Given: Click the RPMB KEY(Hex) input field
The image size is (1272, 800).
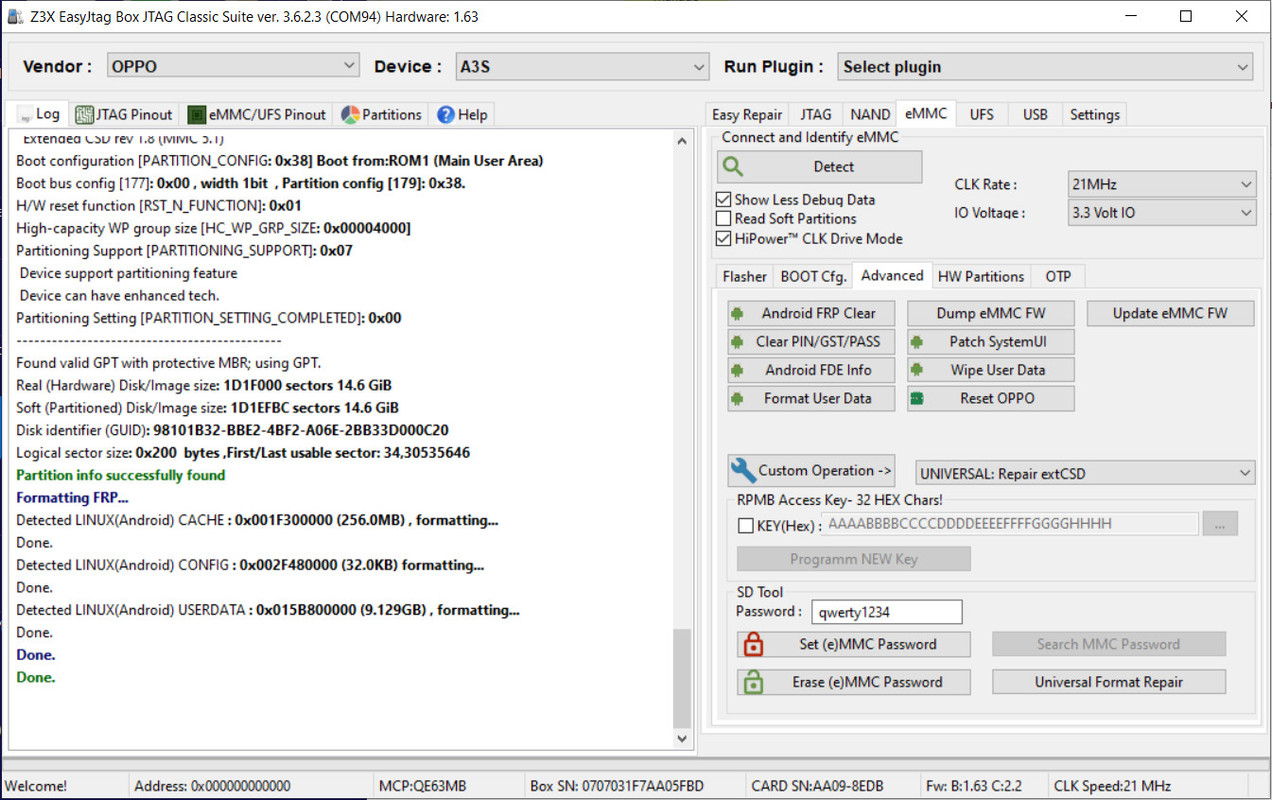Looking at the screenshot, I should [1010, 524].
